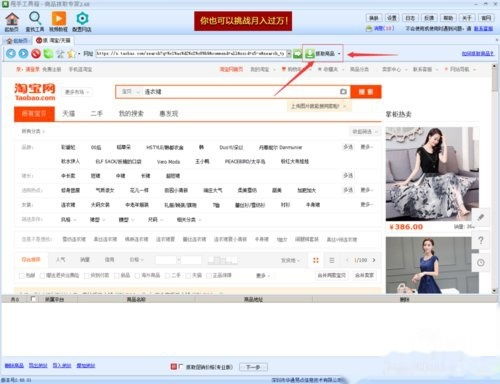The height and width of the screenshot is (384, 500).
Task: Tick the select-all checkbox in the table header
Action: pos(33,299)
